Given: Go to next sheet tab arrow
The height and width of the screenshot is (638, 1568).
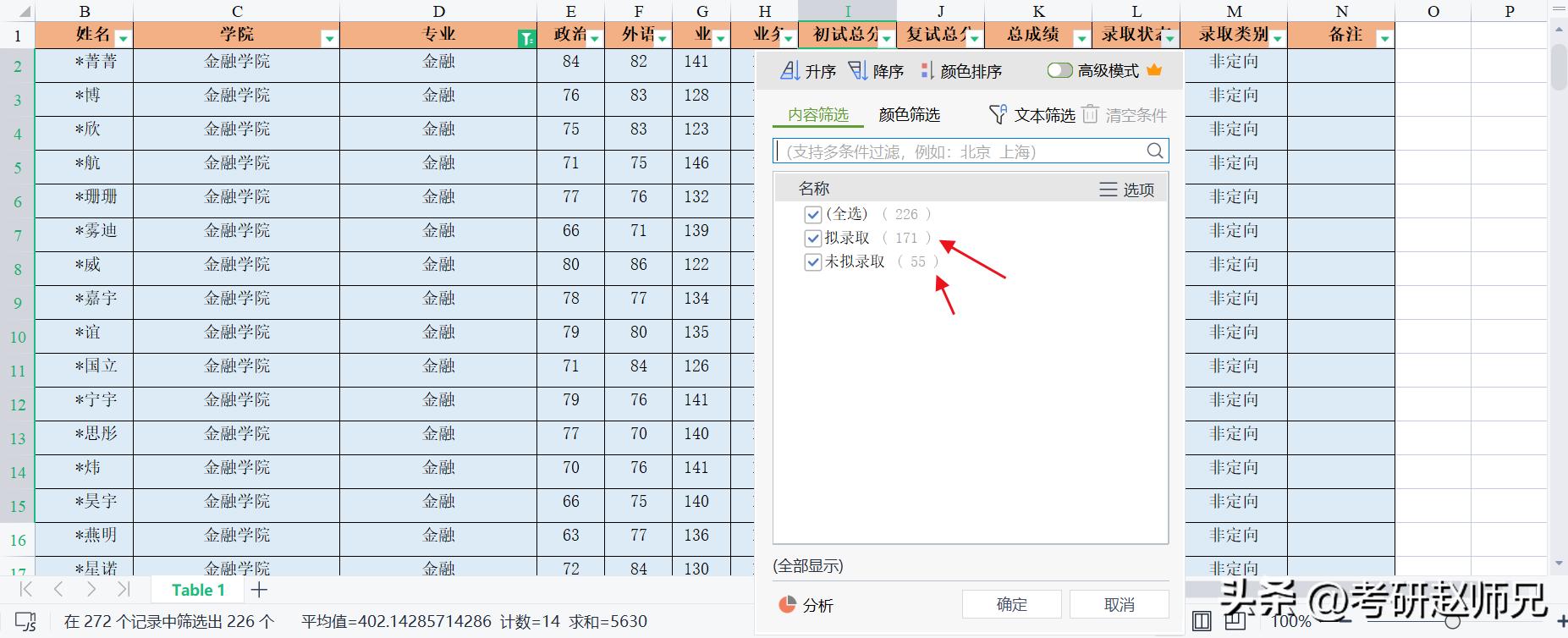Looking at the screenshot, I should (x=91, y=590).
